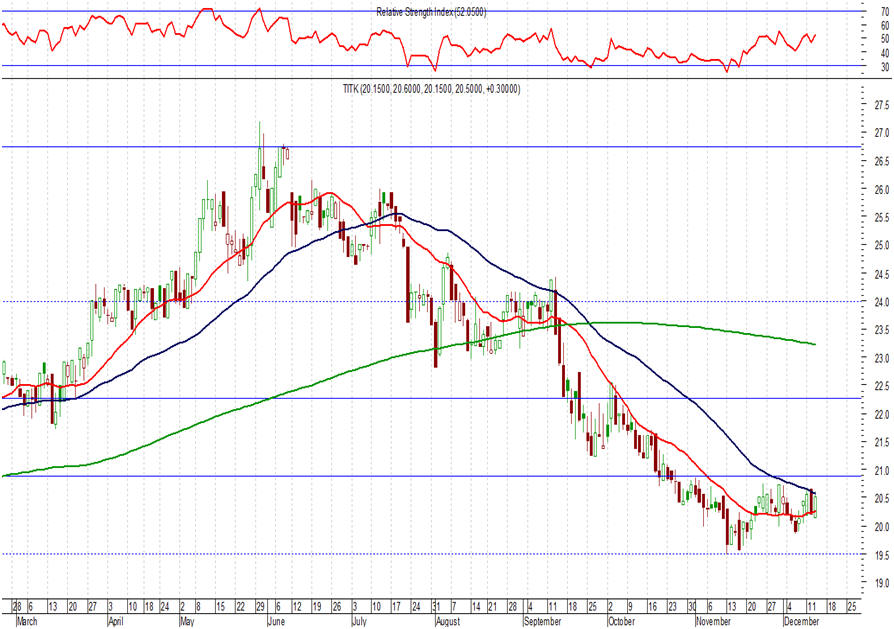
Task: Click the RSI axis value 30
Action: pyautogui.click(x=884, y=67)
